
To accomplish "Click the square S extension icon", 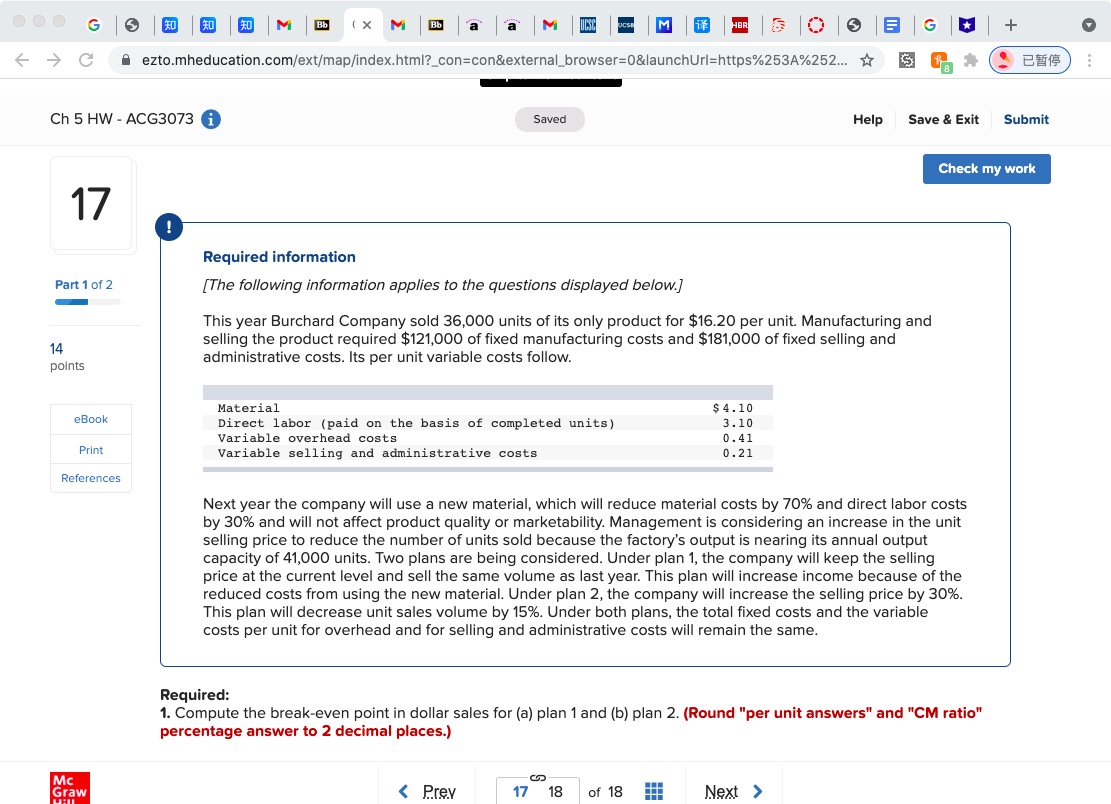I will [907, 60].
